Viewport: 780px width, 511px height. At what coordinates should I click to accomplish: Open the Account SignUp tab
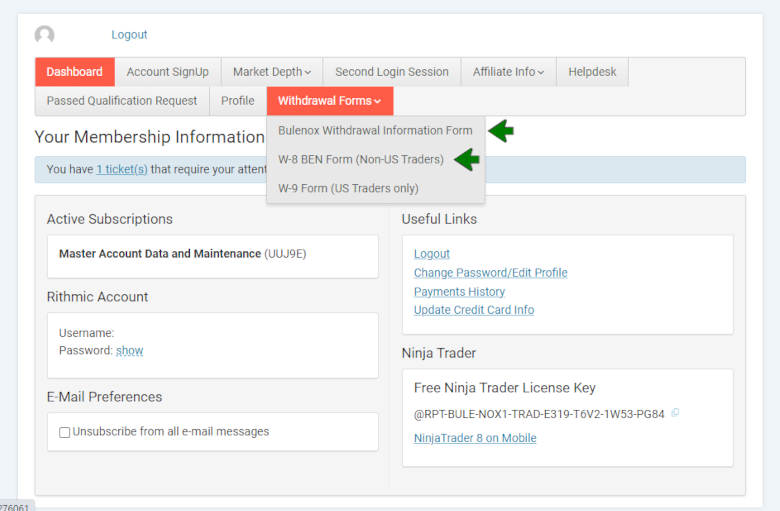pyautogui.click(x=167, y=72)
